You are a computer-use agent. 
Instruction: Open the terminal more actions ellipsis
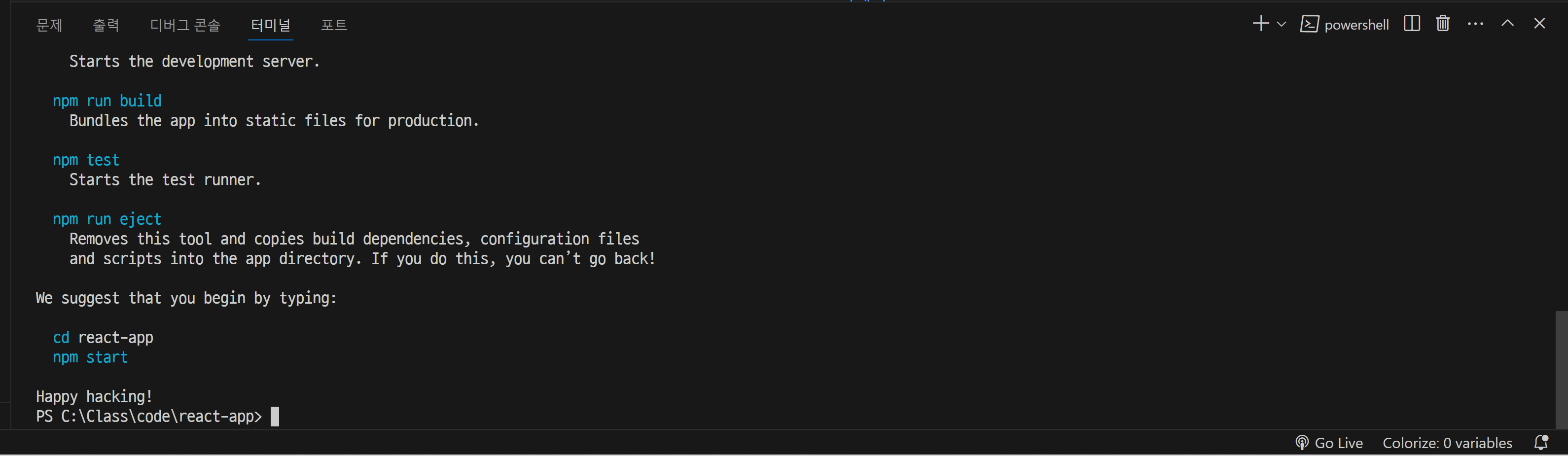tap(1475, 24)
